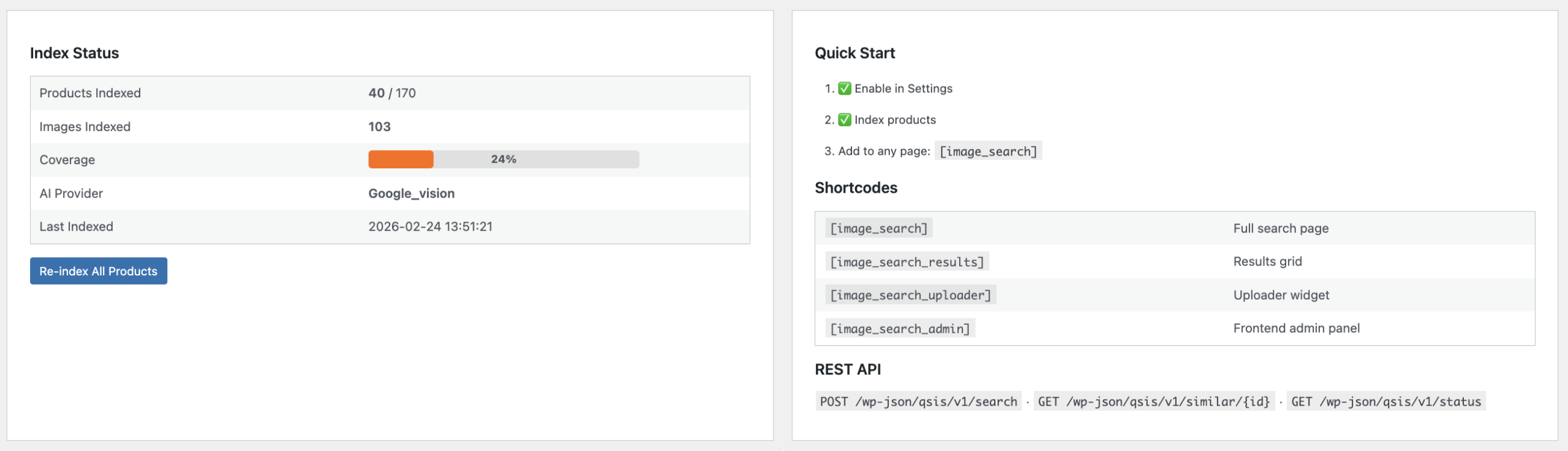Click the 24% coverage percentage label
1568x451 pixels.
[x=503, y=159]
